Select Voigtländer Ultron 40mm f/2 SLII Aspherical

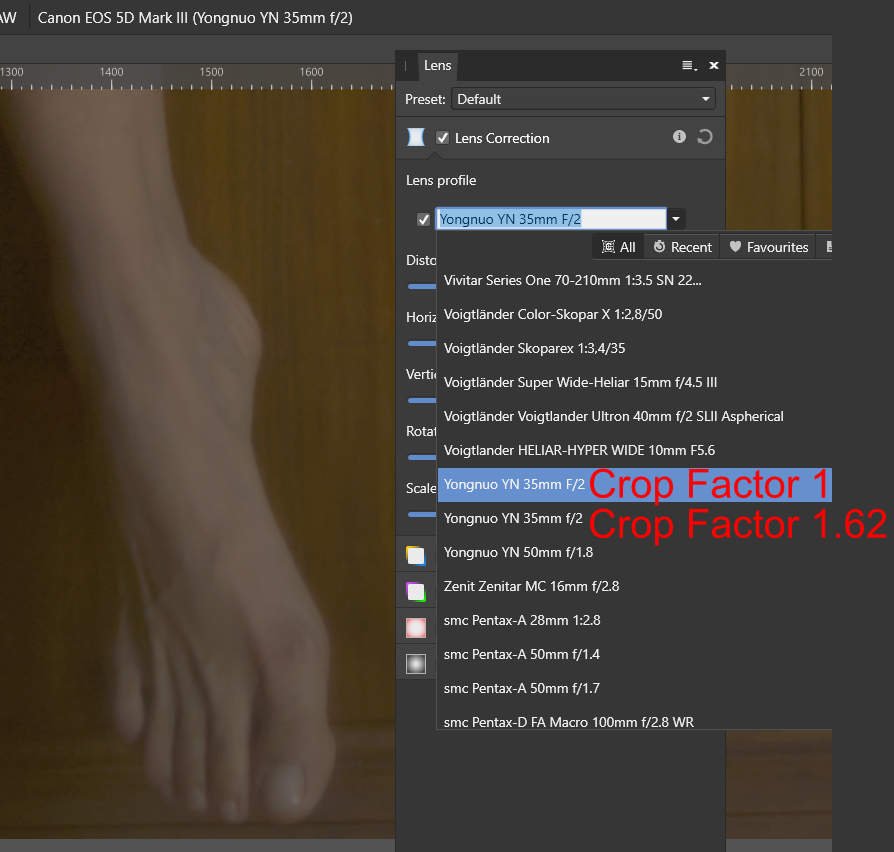[x=635, y=416]
